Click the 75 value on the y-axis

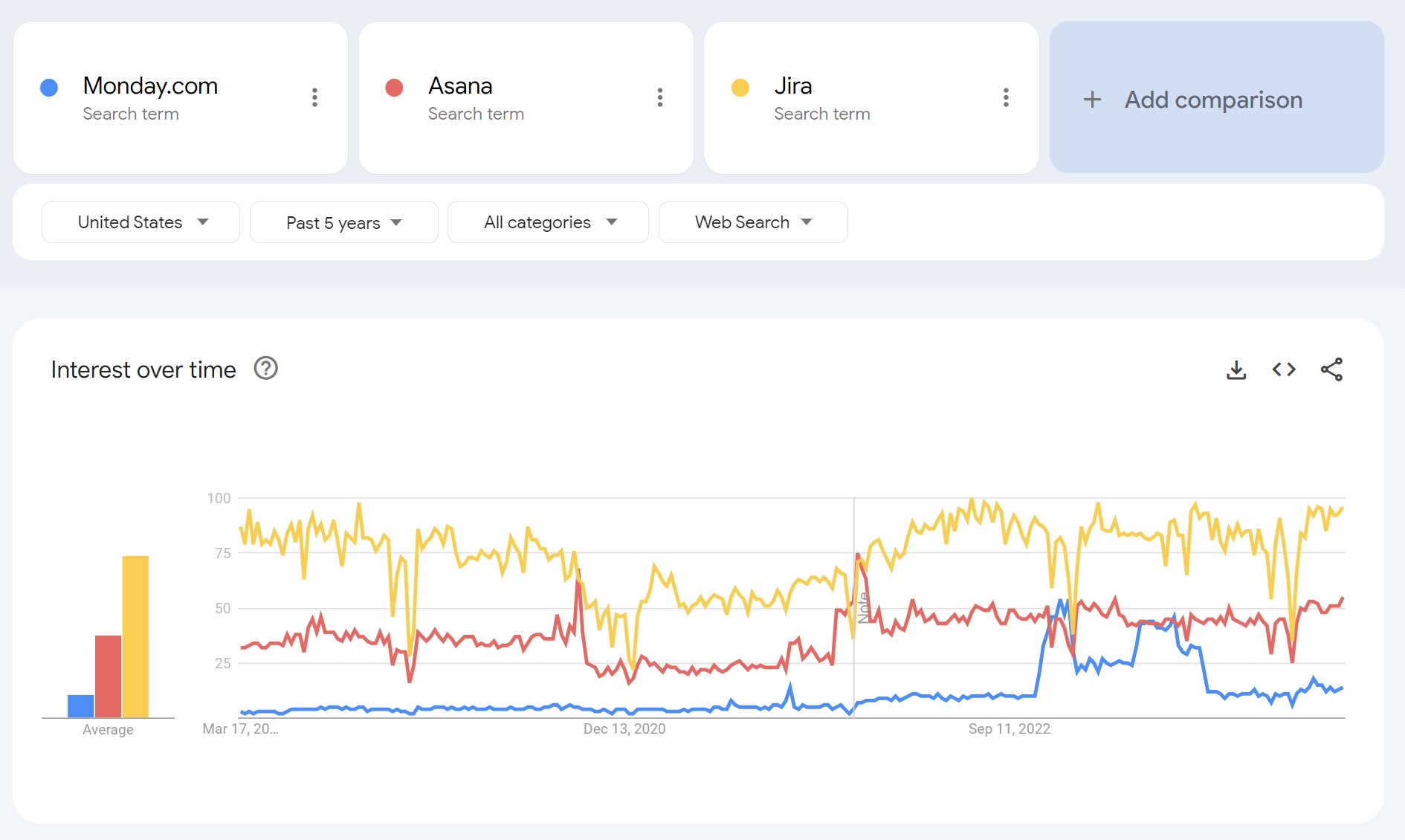222,553
